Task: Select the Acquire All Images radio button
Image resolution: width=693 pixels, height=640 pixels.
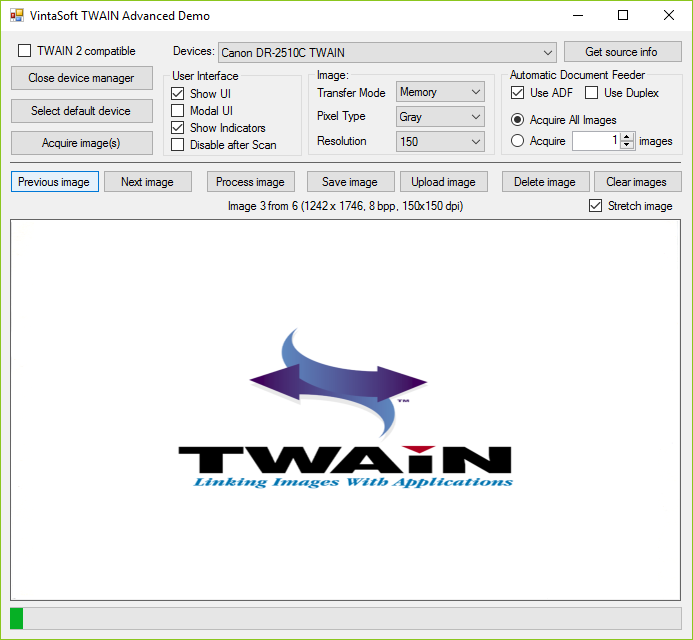Action: pyautogui.click(x=517, y=120)
